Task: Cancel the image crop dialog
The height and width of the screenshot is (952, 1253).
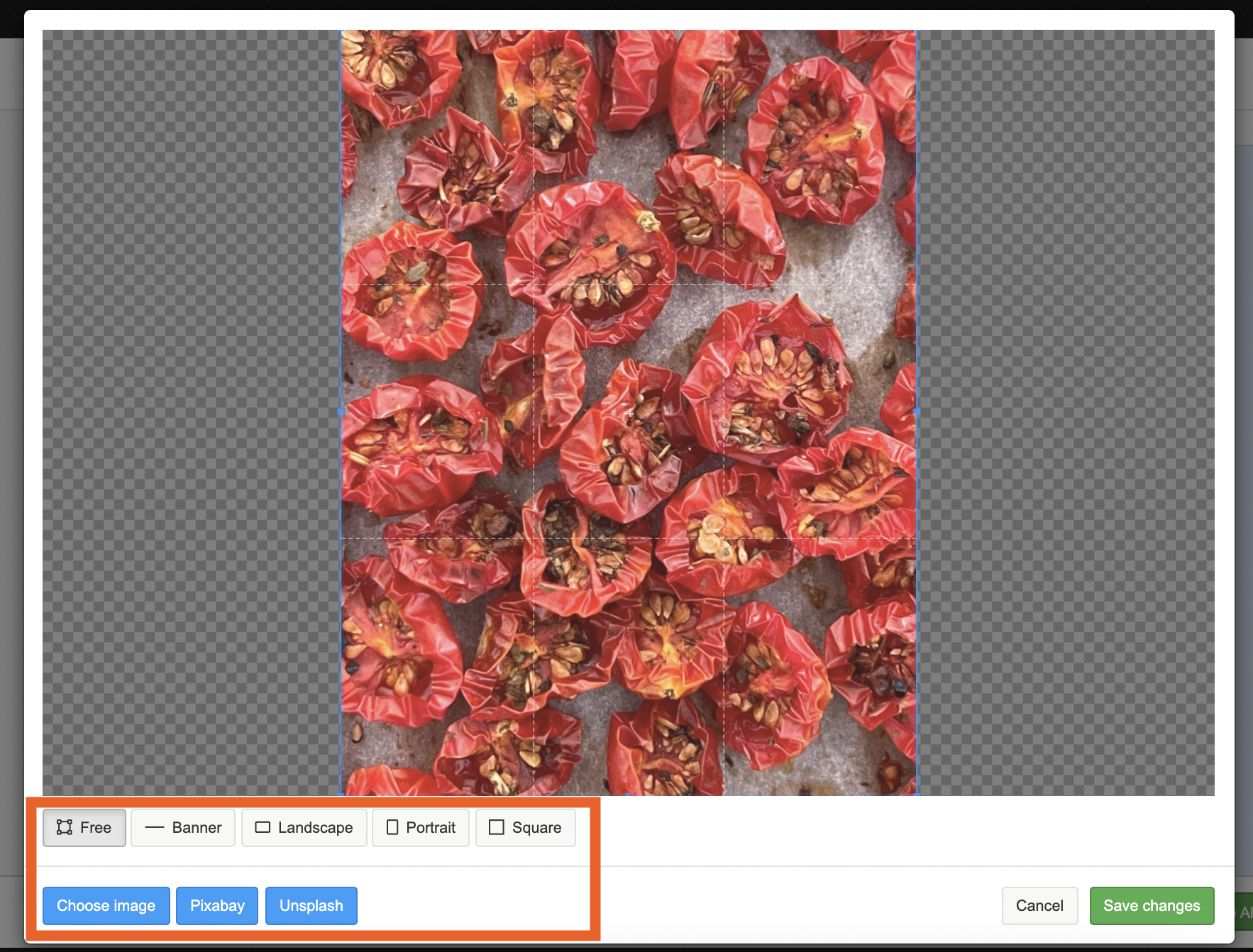Action: (1039, 906)
